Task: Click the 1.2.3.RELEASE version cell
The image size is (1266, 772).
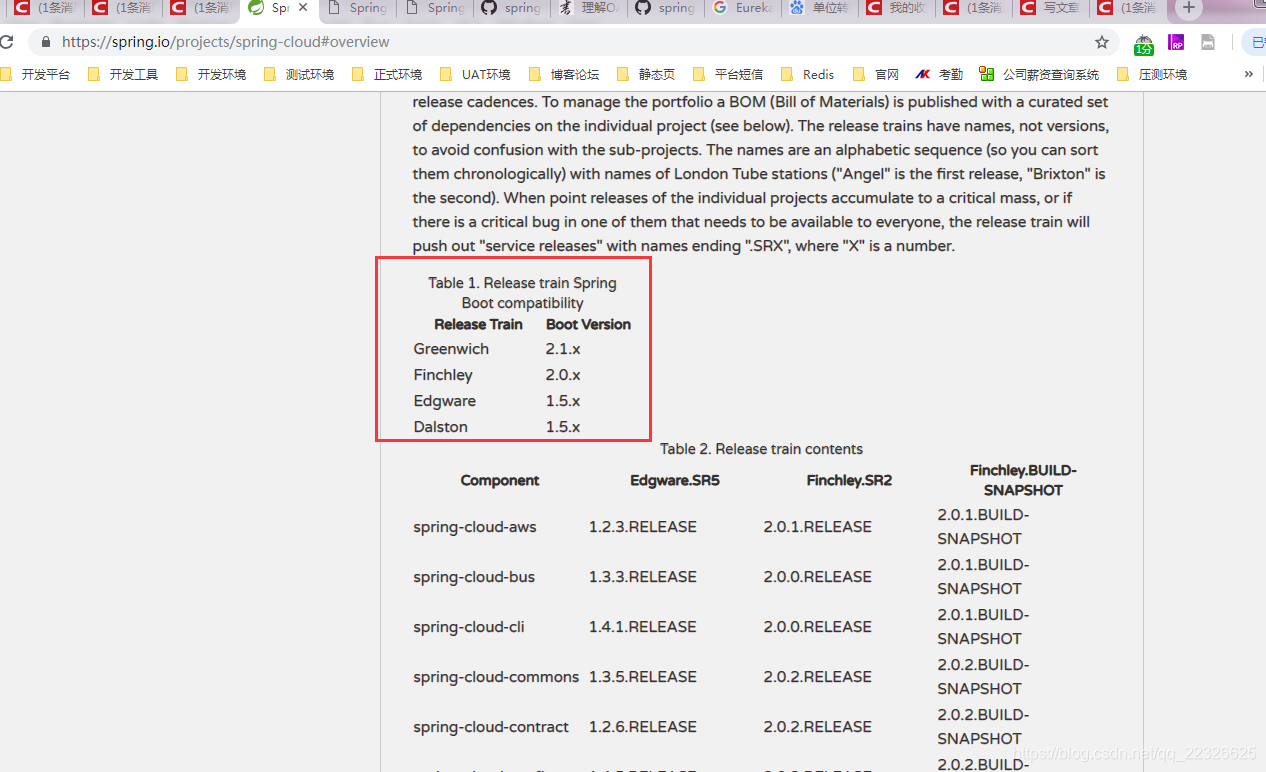Action: [x=643, y=527]
